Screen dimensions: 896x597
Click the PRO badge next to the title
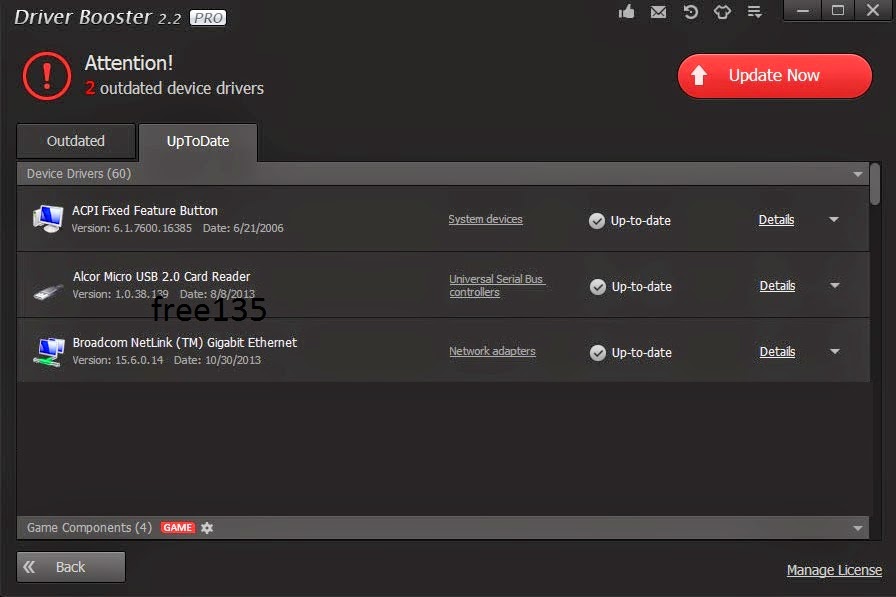208,18
